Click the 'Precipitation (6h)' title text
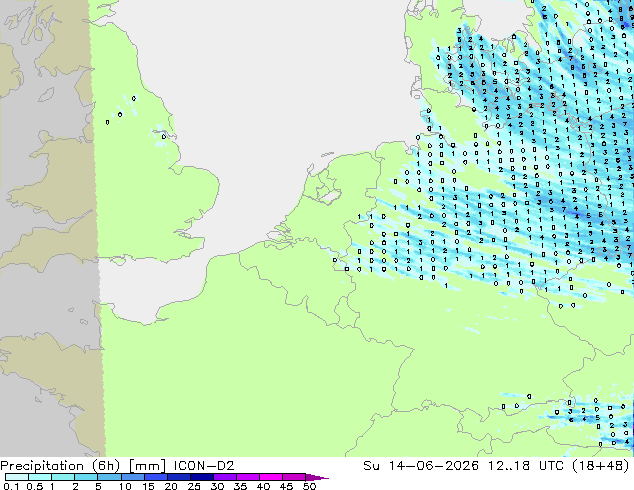Viewport: 634px width, 490px height. pyautogui.click(x=60, y=466)
